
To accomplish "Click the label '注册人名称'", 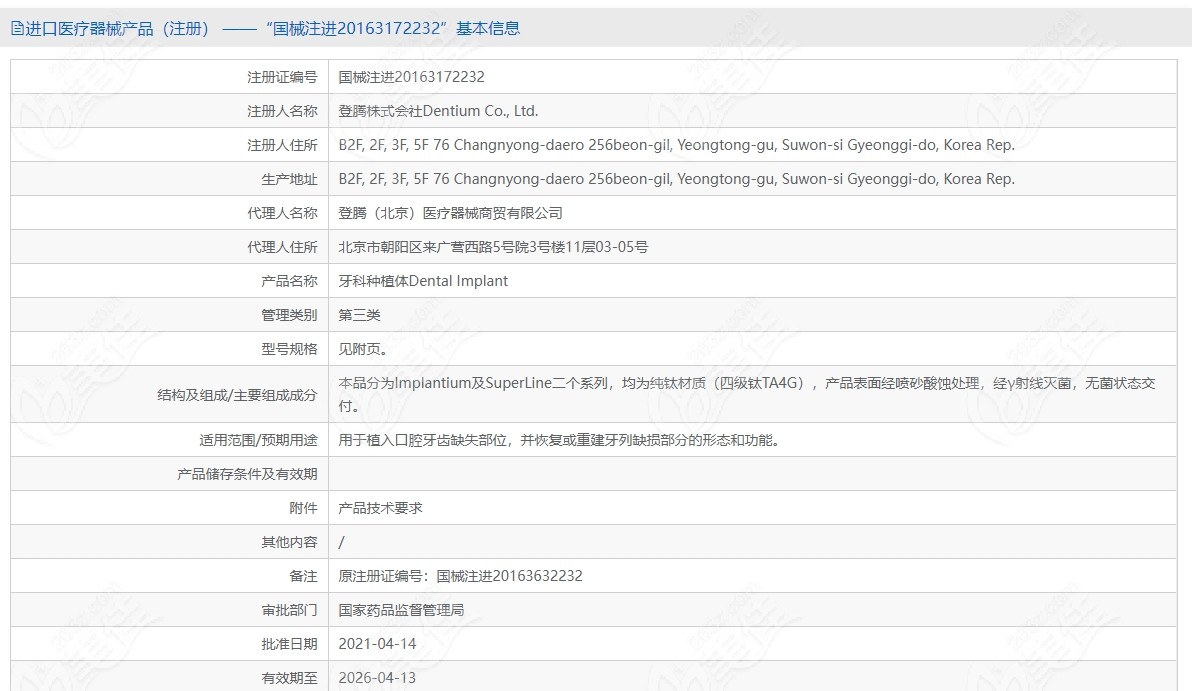I will pyautogui.click(x=282, y=111).
